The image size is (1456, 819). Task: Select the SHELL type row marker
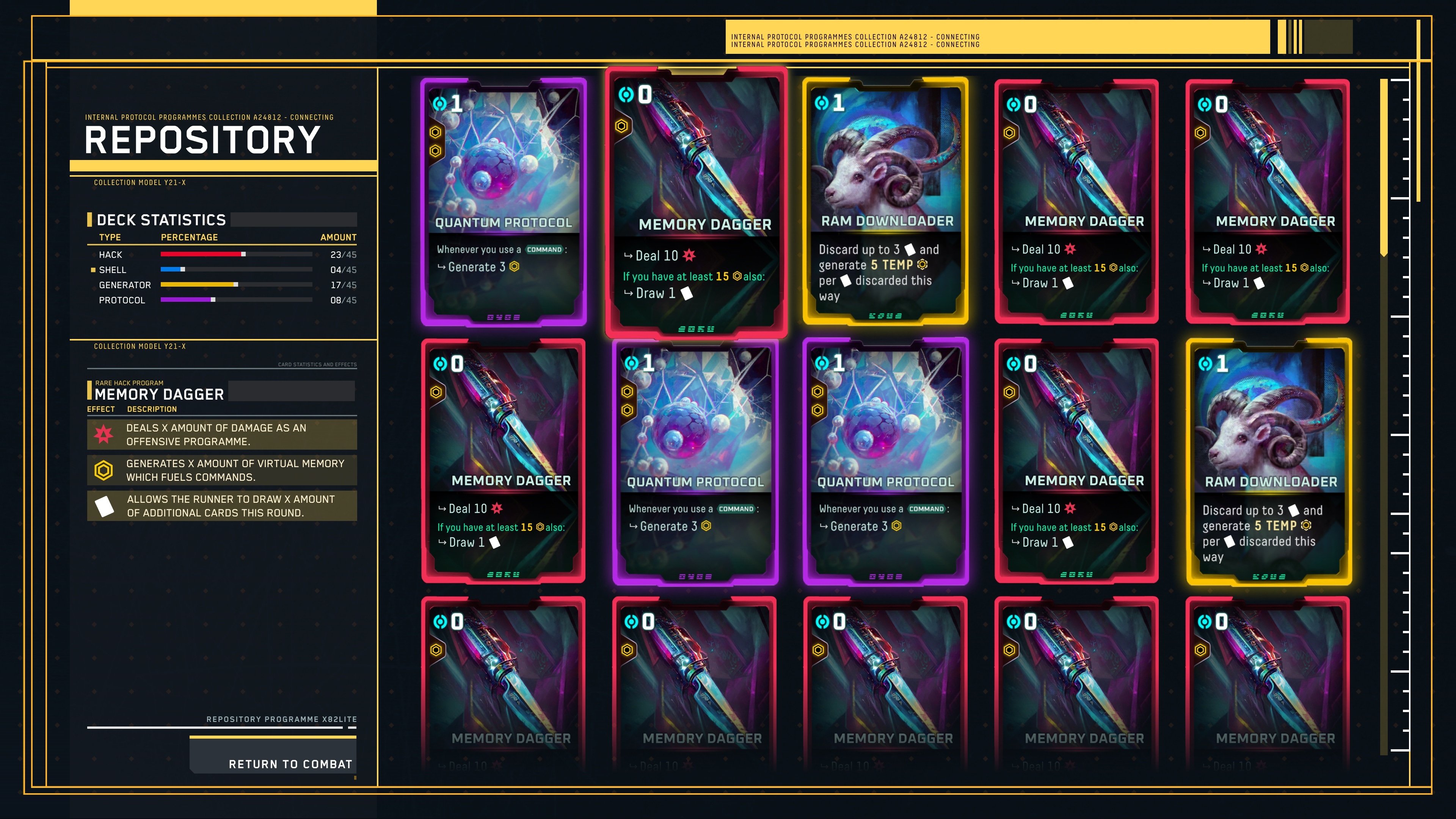tap(93, 270)
